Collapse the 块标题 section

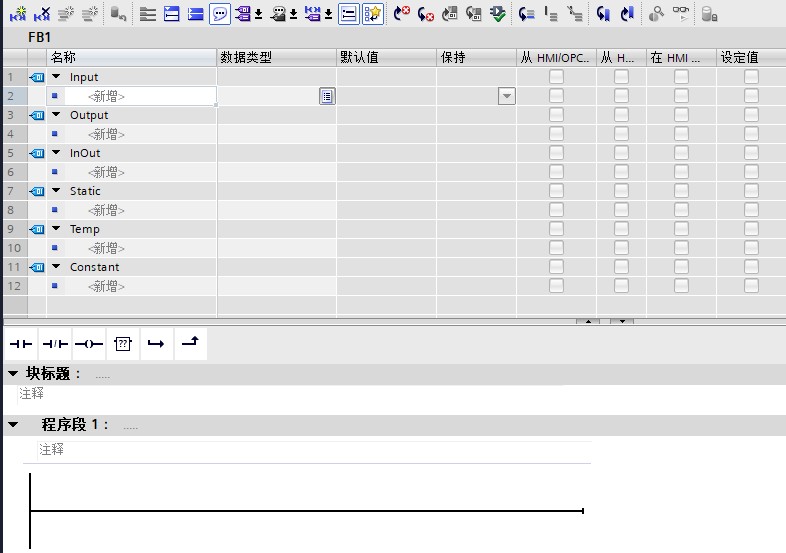pyautogui.click(x=13, y=374)
